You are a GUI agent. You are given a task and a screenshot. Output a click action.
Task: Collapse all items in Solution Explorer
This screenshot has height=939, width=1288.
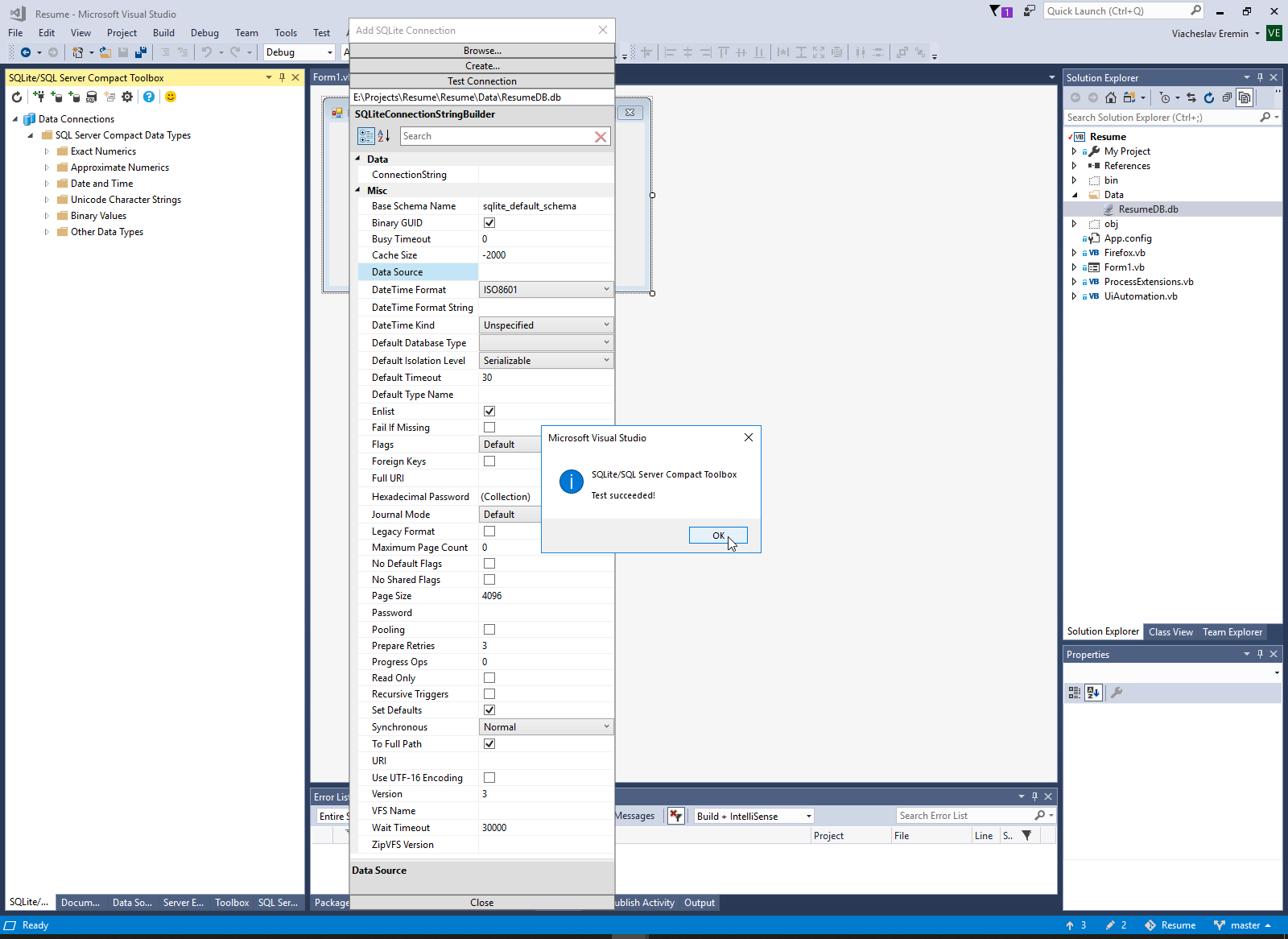coord(1227,97)
